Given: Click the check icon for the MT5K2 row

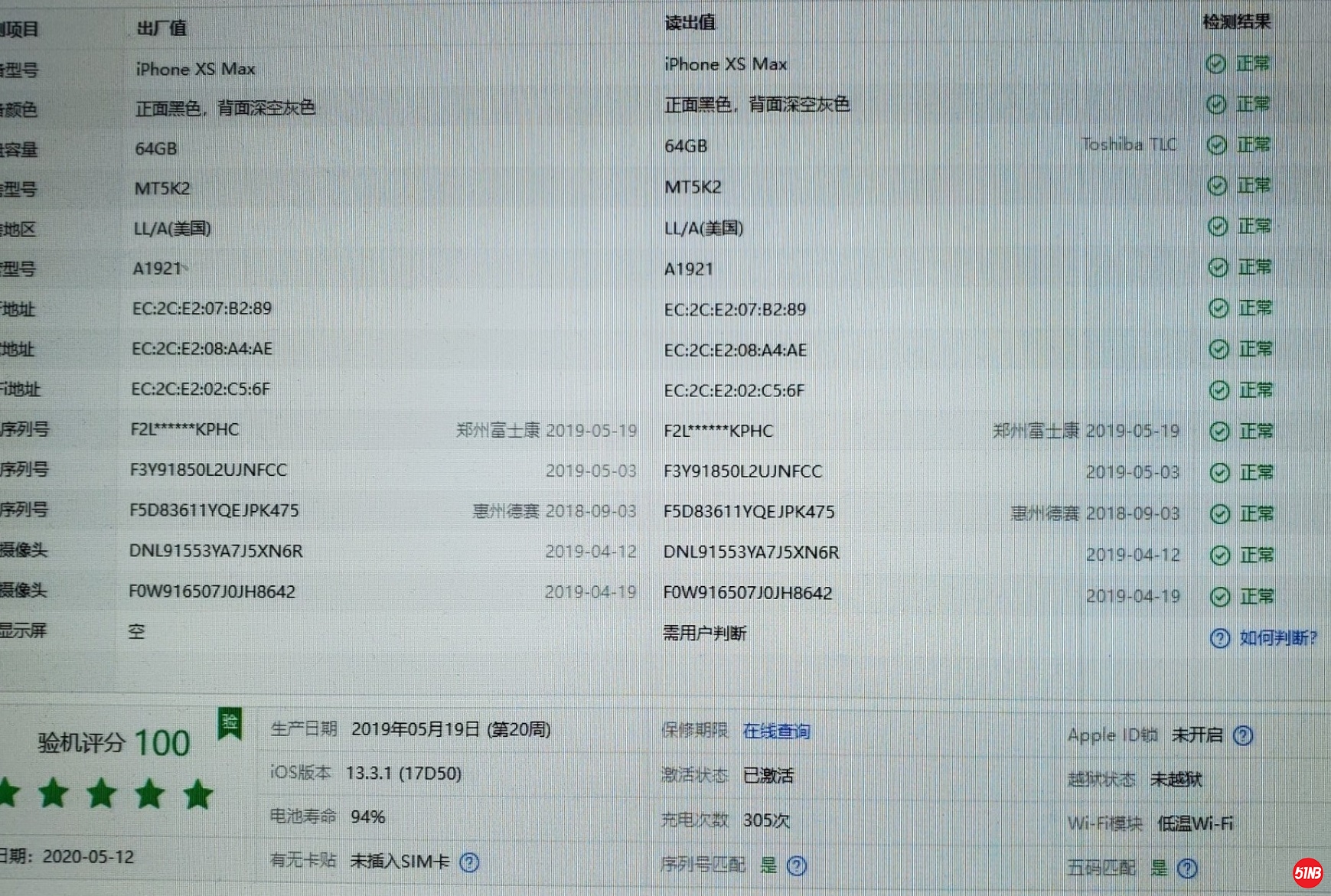Looking at the screenshot, I should coord(1217,186).
